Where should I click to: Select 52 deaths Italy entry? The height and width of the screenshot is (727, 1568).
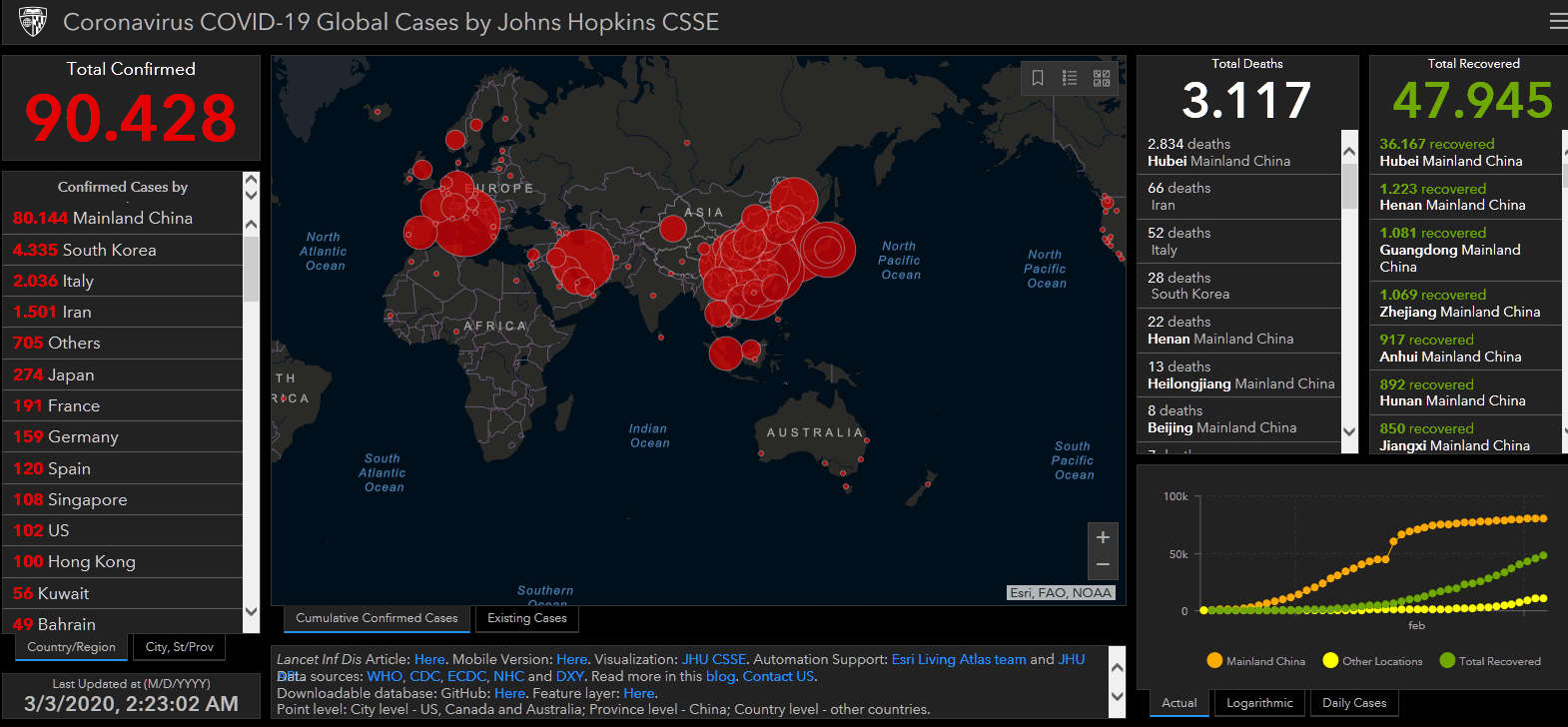(x=1238, y=242)
